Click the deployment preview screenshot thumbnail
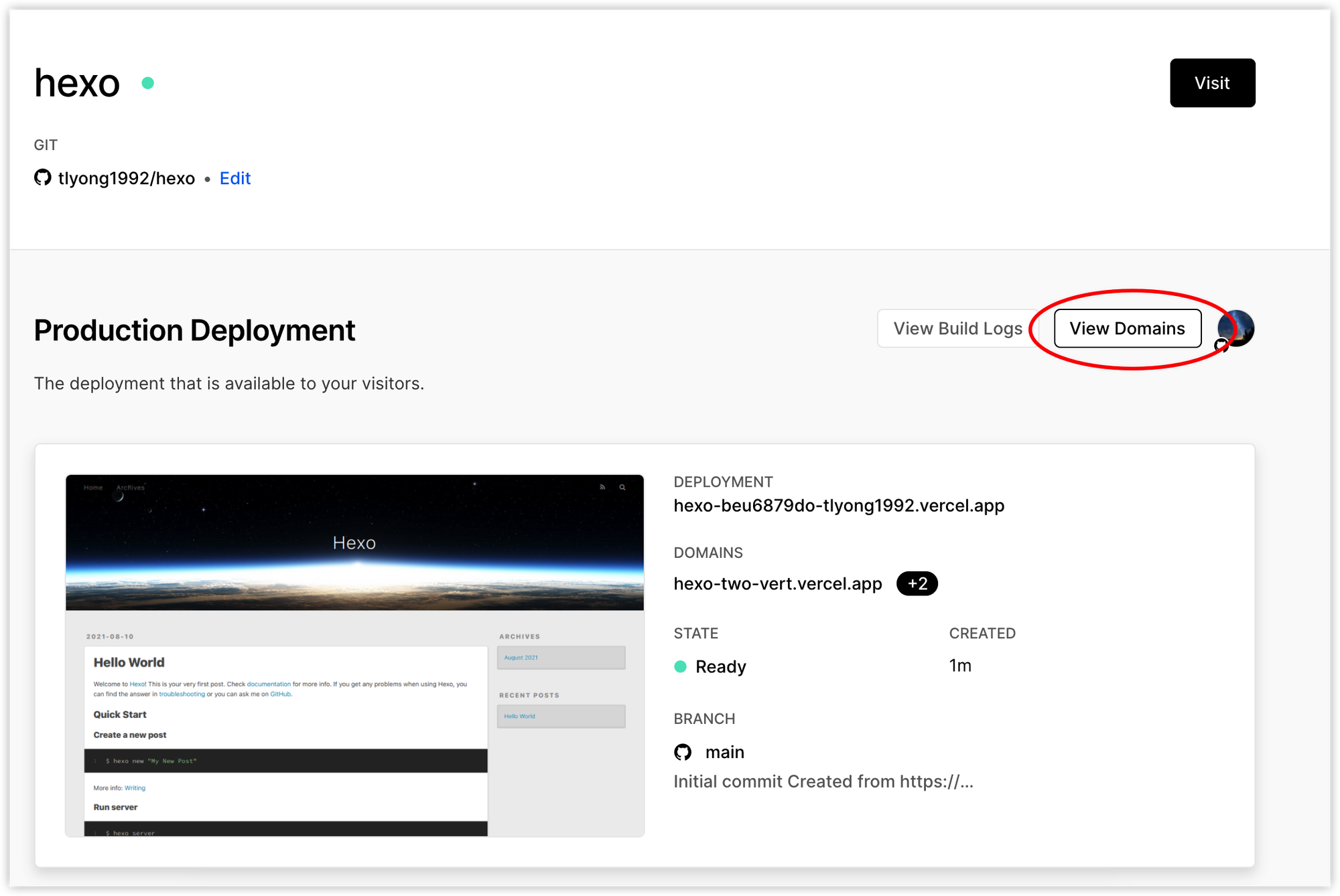Viewport: 1340px width, 896px height. (356, 654)
